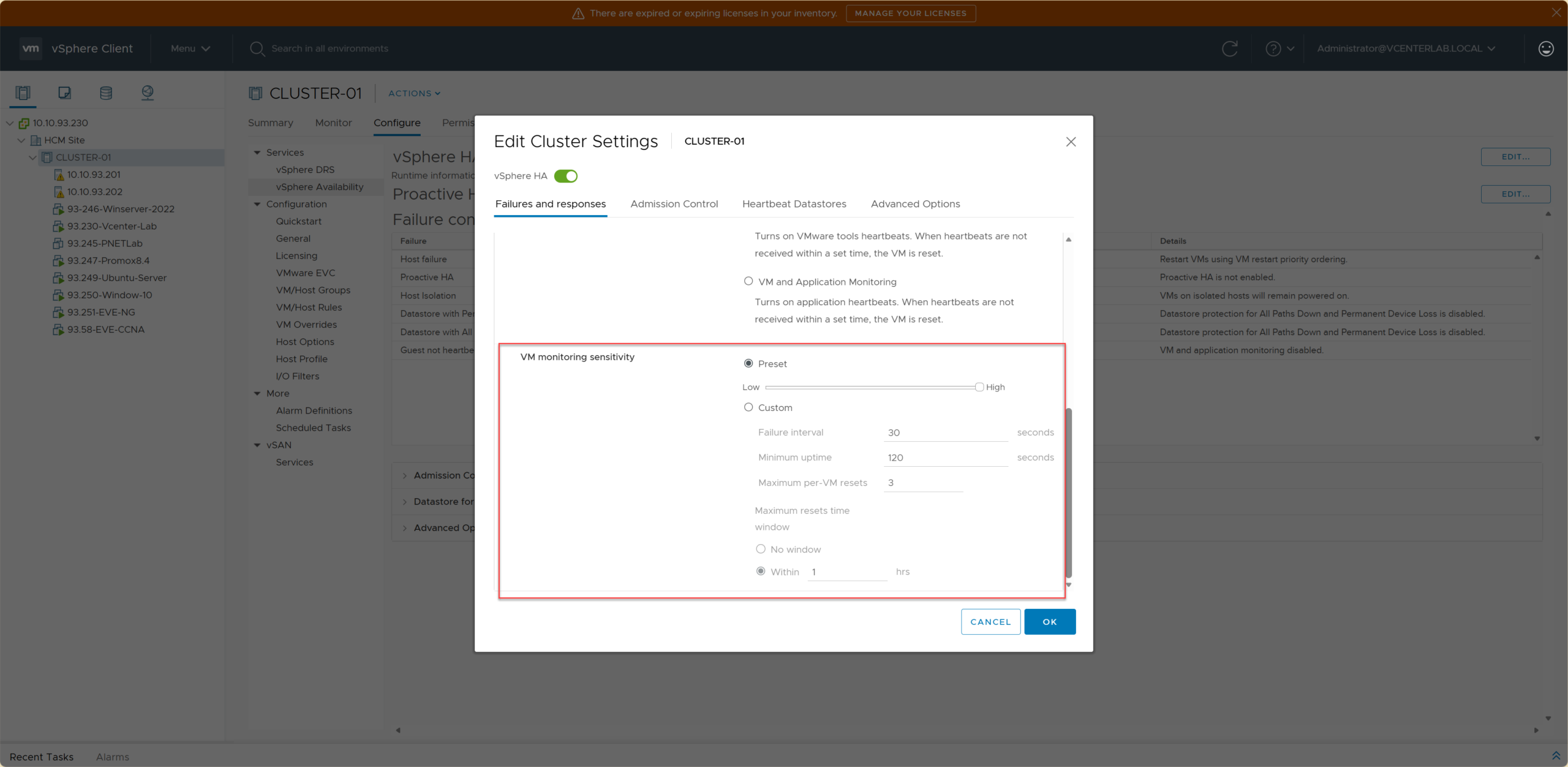
Task: Open VMs and Templates inventory icon
Action: coord(64,93)
